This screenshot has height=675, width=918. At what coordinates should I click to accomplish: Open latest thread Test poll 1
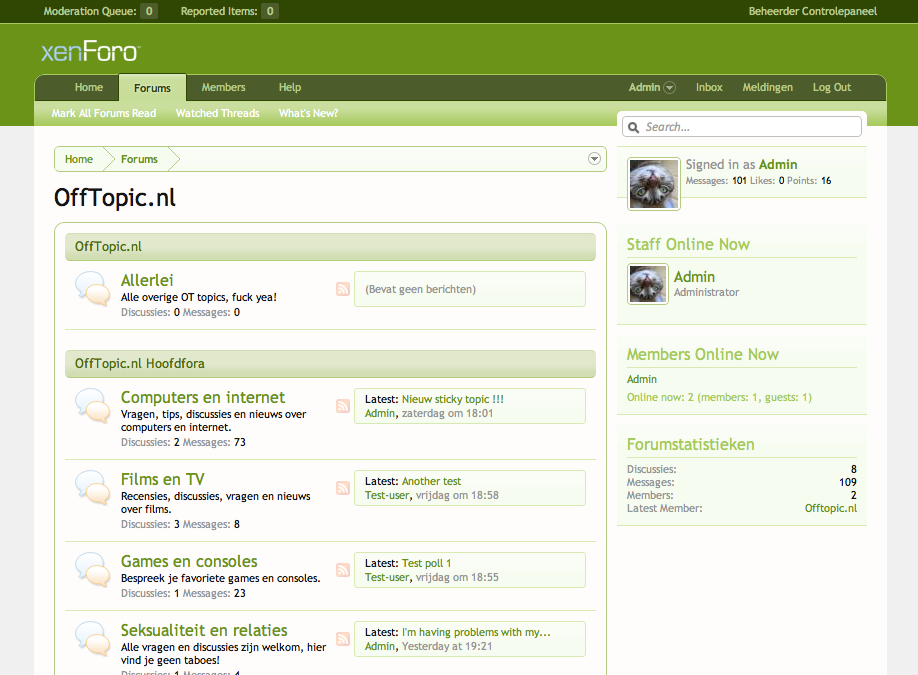pyautogui.click(x=426, y=563)
